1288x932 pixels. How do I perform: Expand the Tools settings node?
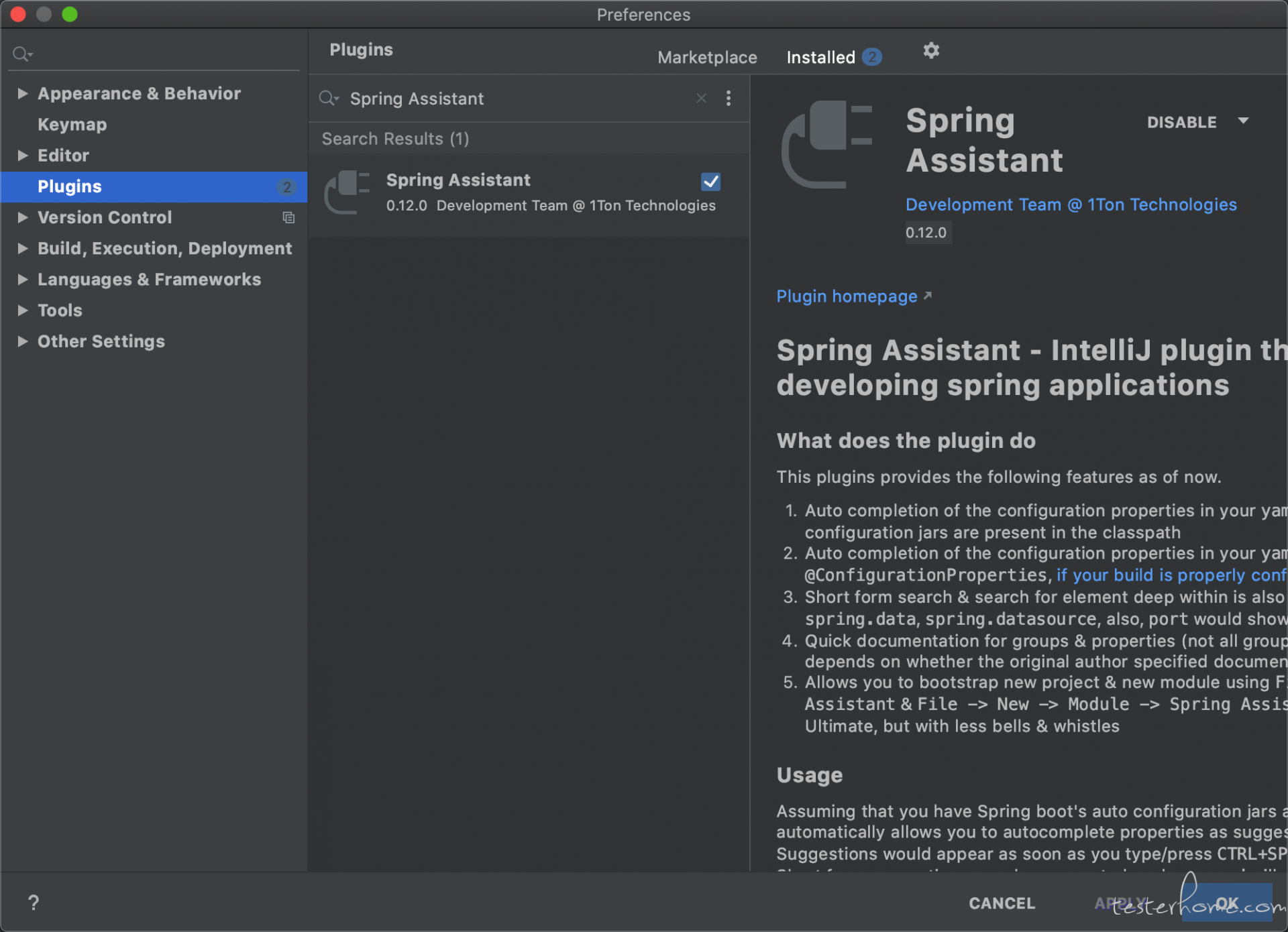[22, 310]
